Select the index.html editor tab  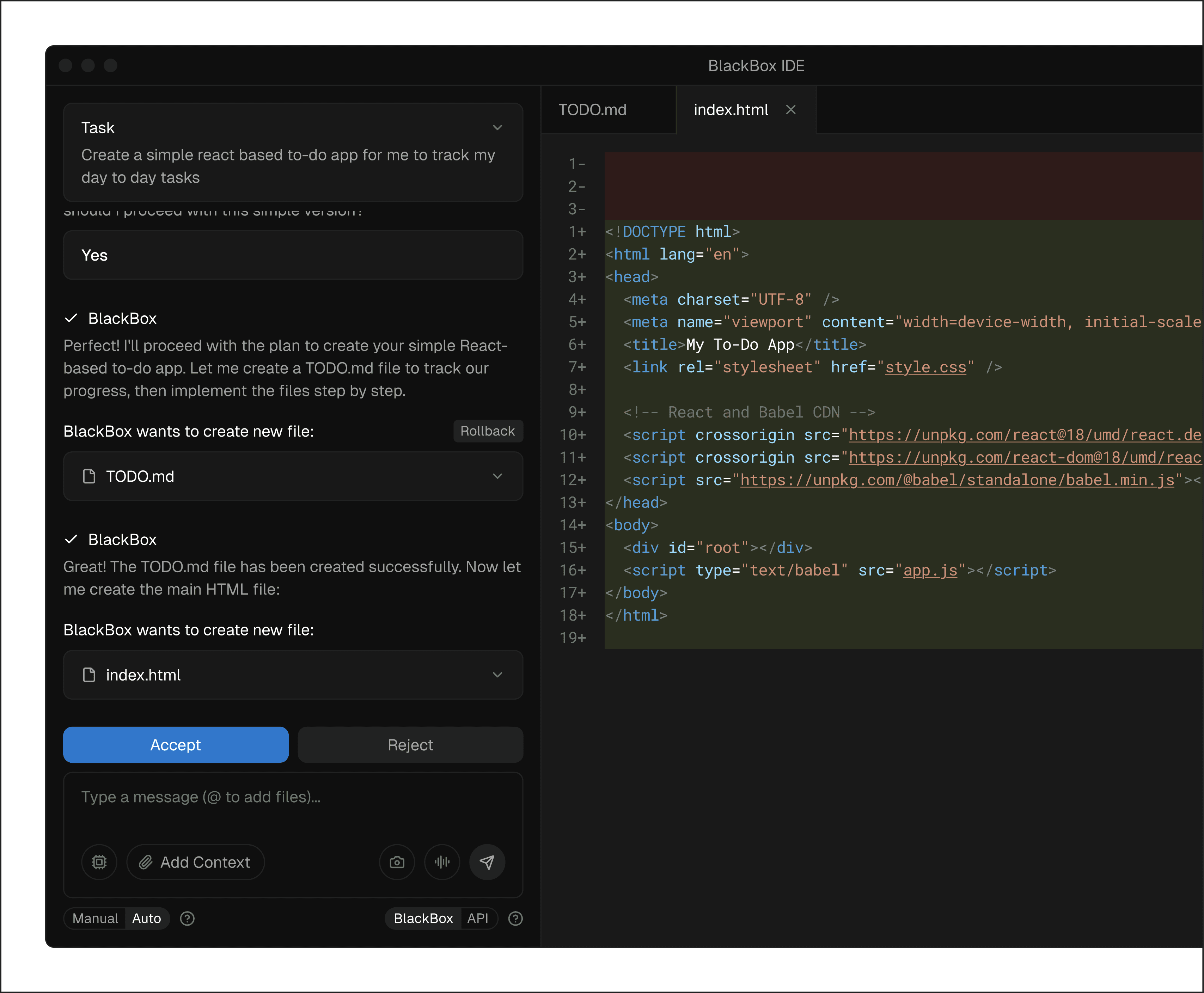pyautogui.click(x=731, y=110)
